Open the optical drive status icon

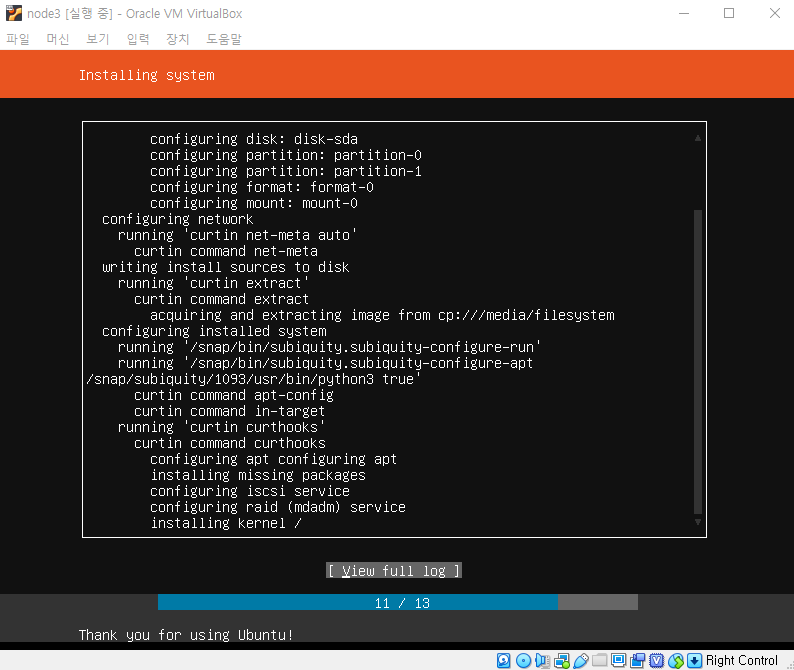coord(523,660)
